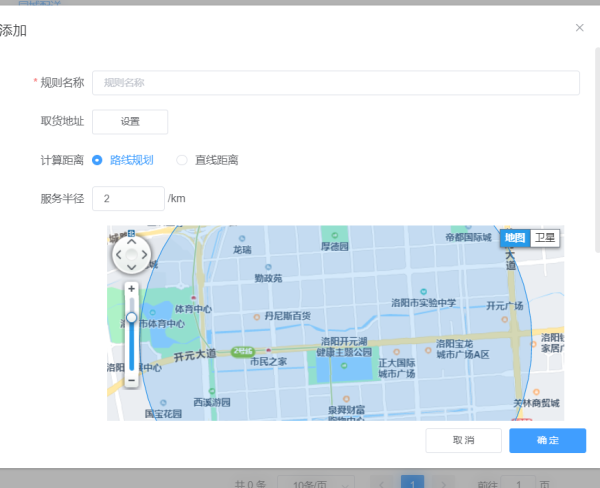600x488 pixels.
Task: Pan the map right with the arrow
Action: coord(144,255)
